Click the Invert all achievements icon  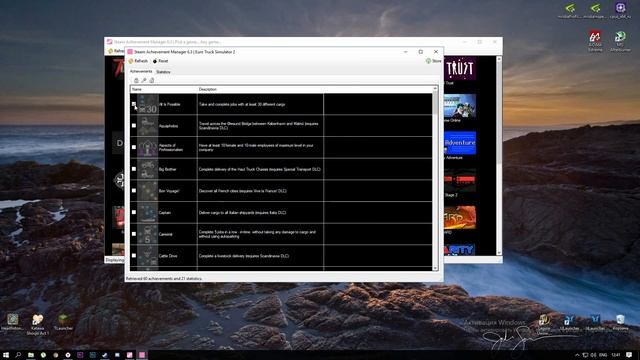tap(151, 80)
